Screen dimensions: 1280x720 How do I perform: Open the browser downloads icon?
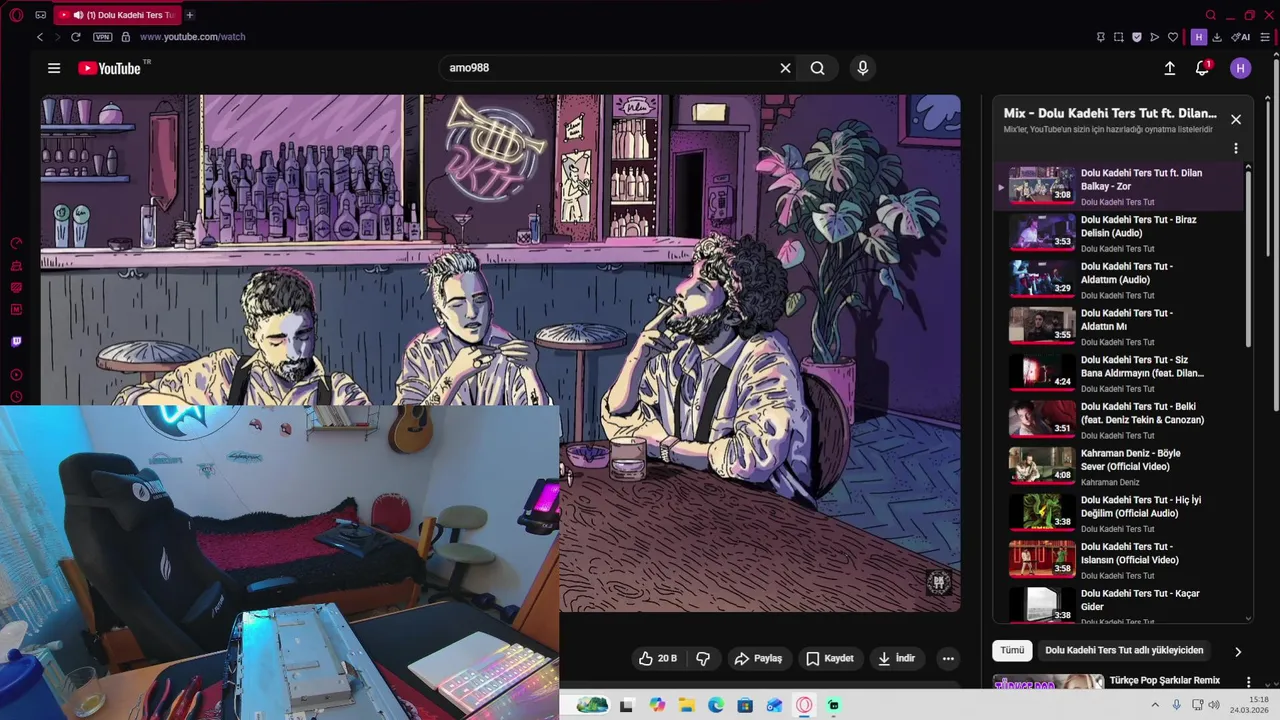tap(1217, 37)
